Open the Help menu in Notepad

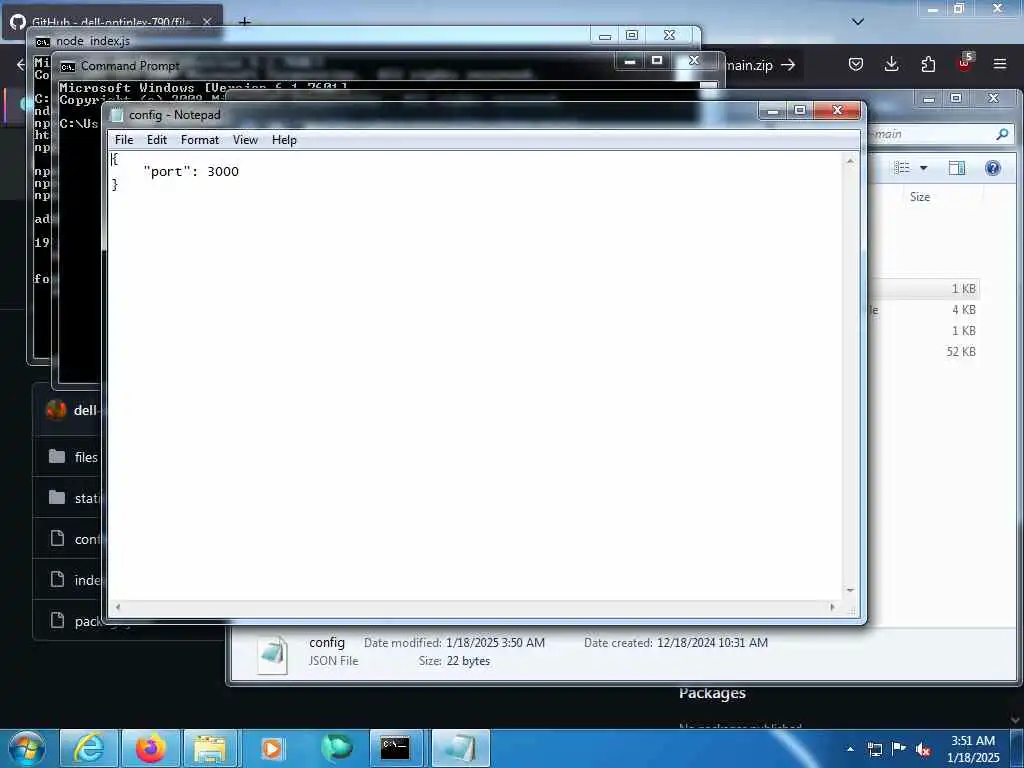tap(284, 140)
